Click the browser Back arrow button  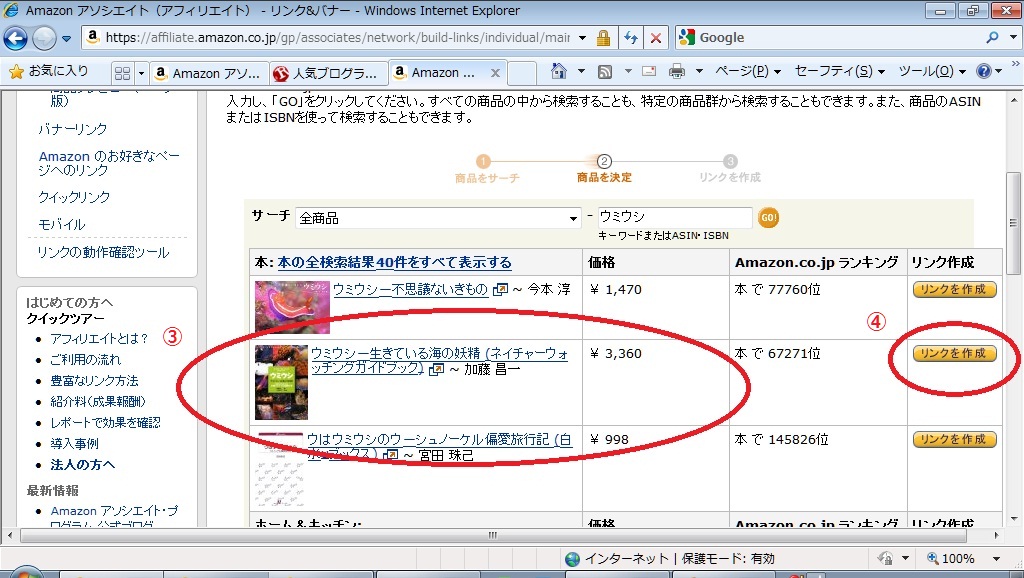click(x=16, y=39)
